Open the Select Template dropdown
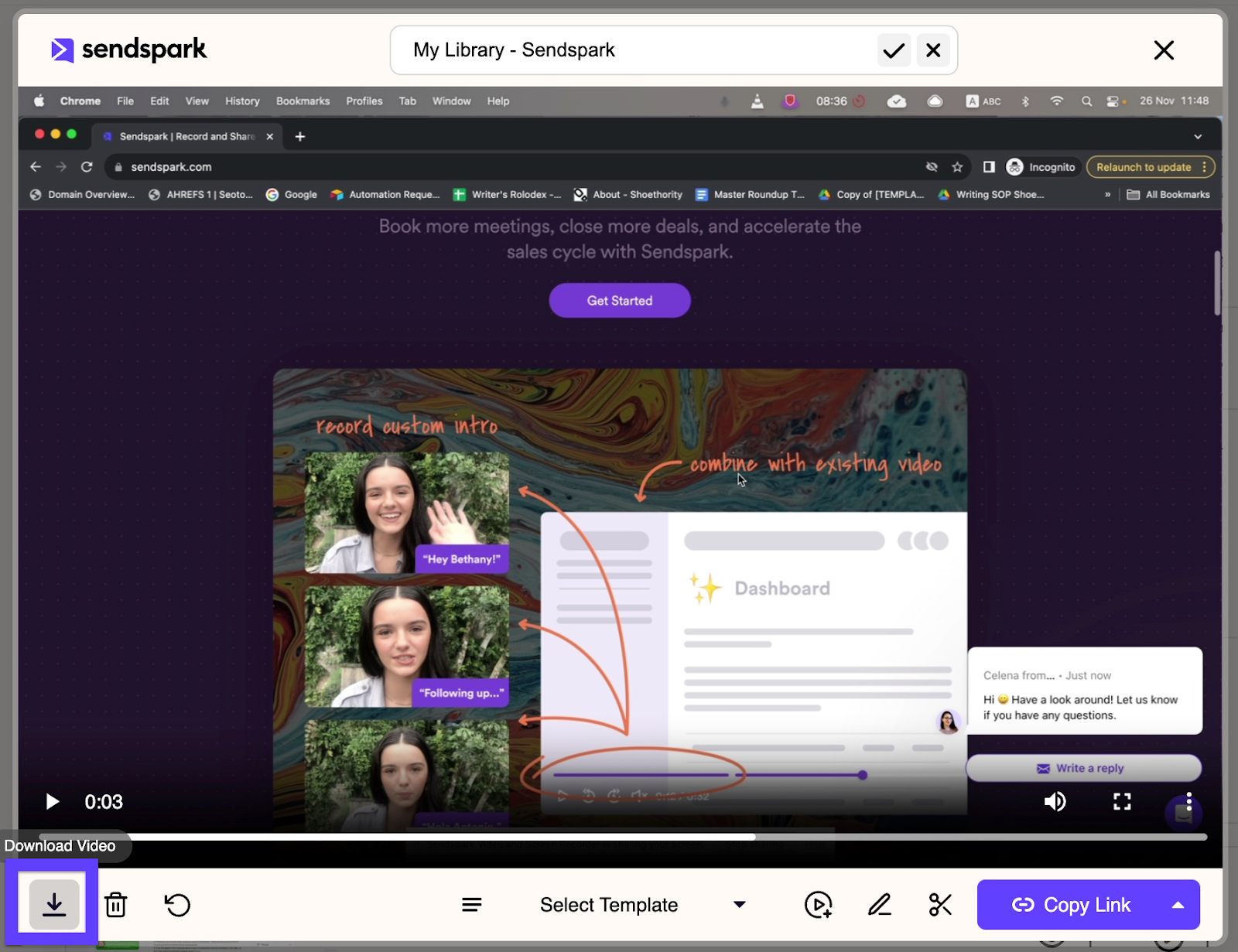 pos(642,904)
